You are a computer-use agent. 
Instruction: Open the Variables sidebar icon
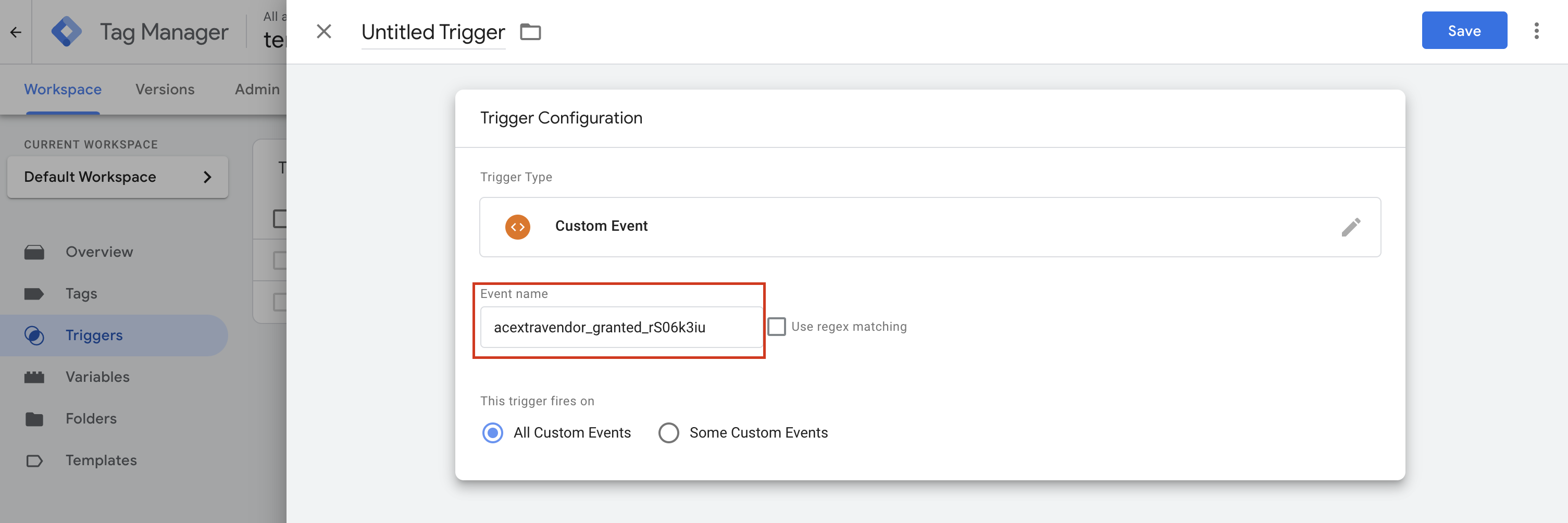click(x=34, y=376)
